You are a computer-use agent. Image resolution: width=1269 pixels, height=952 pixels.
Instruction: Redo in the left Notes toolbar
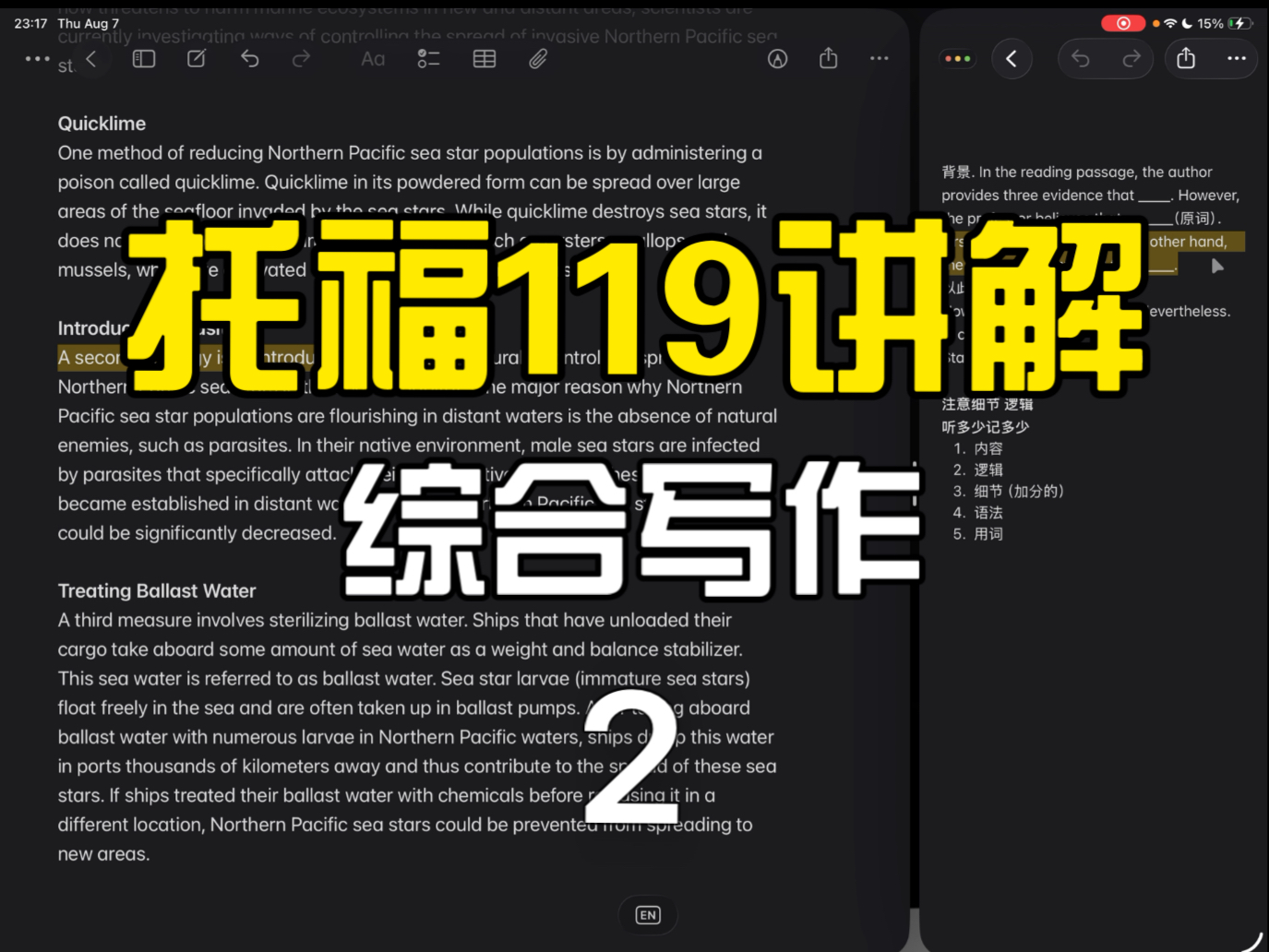(x=301, y=59)
